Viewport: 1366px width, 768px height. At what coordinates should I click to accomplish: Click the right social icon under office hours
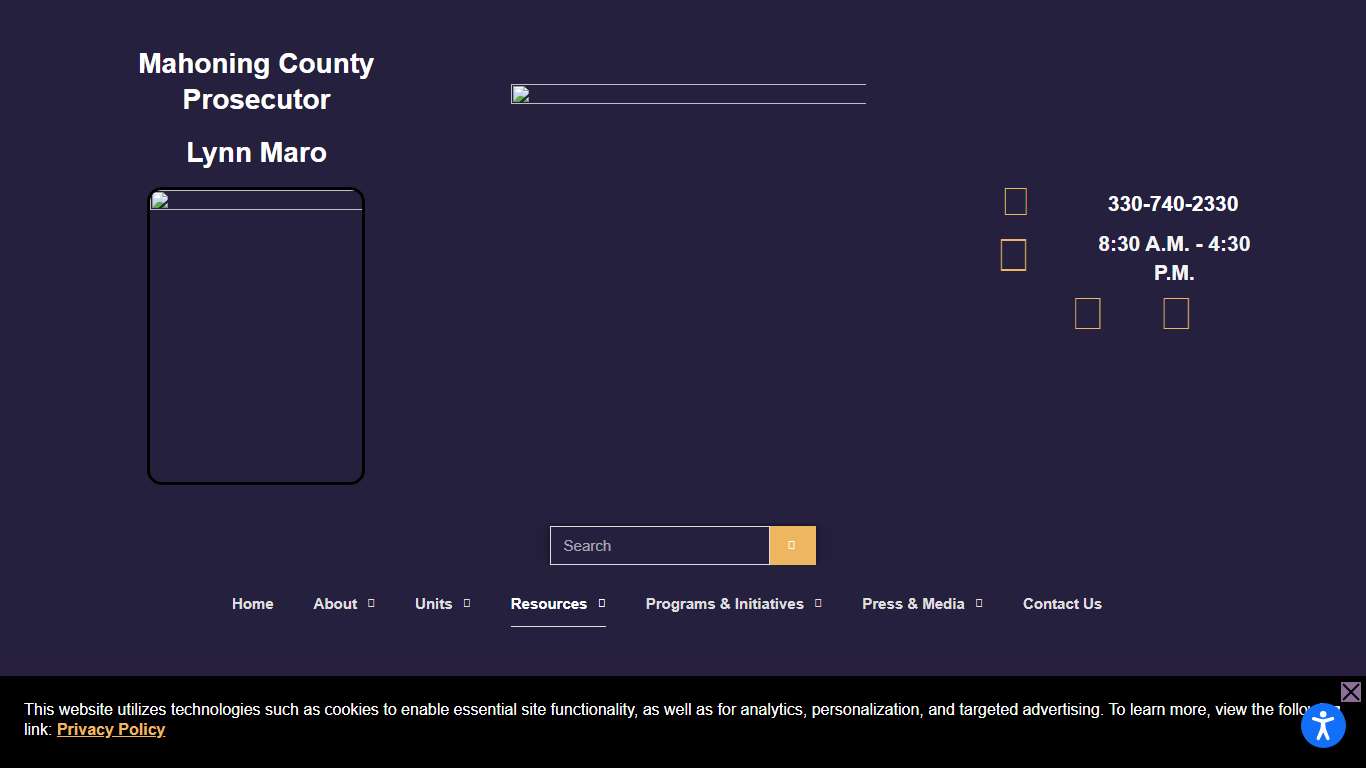pos(1176,314)
